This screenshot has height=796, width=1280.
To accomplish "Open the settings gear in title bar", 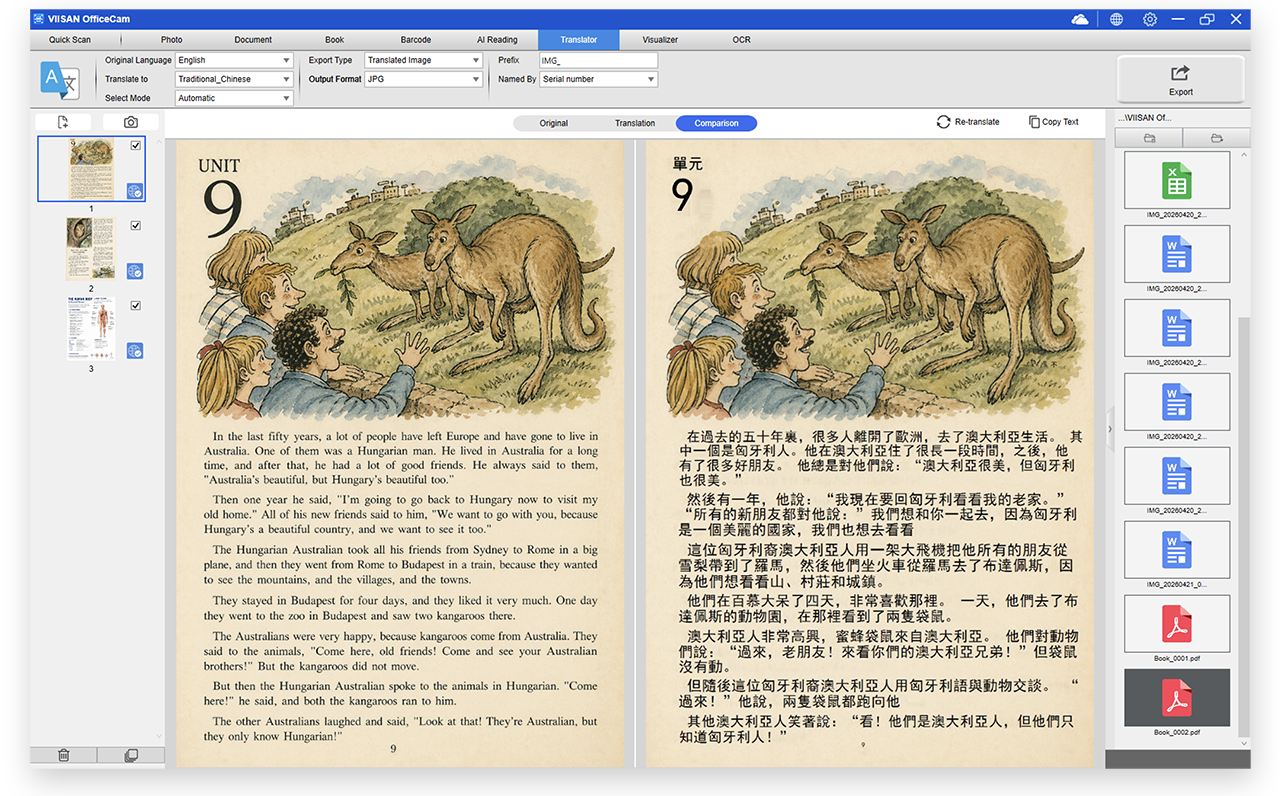I will tap(1150, 19).
